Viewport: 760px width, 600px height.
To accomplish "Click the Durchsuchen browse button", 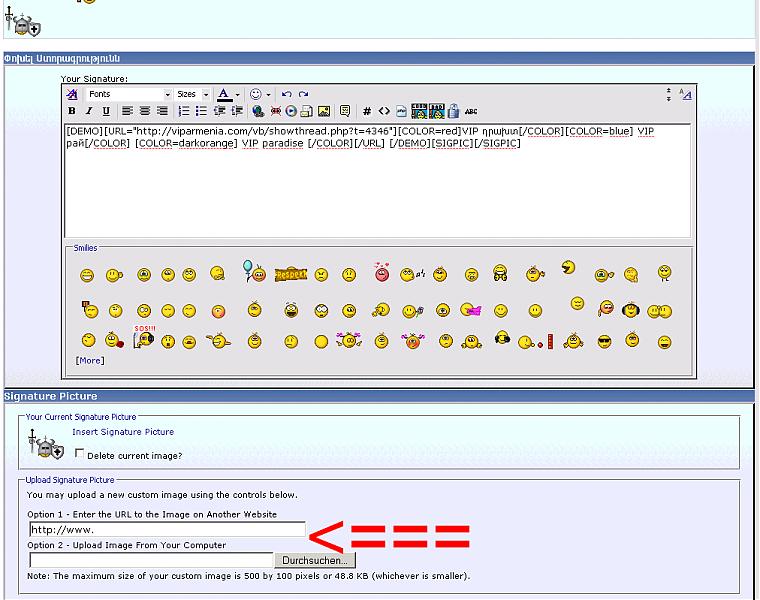I will click(313, 561).
